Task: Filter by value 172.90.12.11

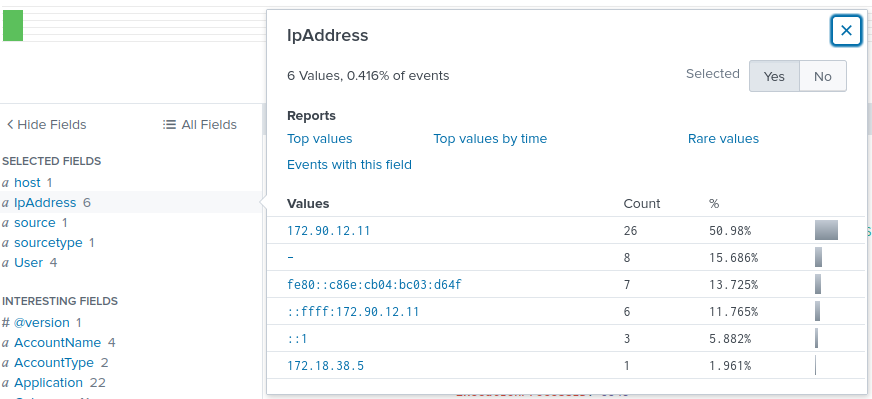Action: click(328, 230)
